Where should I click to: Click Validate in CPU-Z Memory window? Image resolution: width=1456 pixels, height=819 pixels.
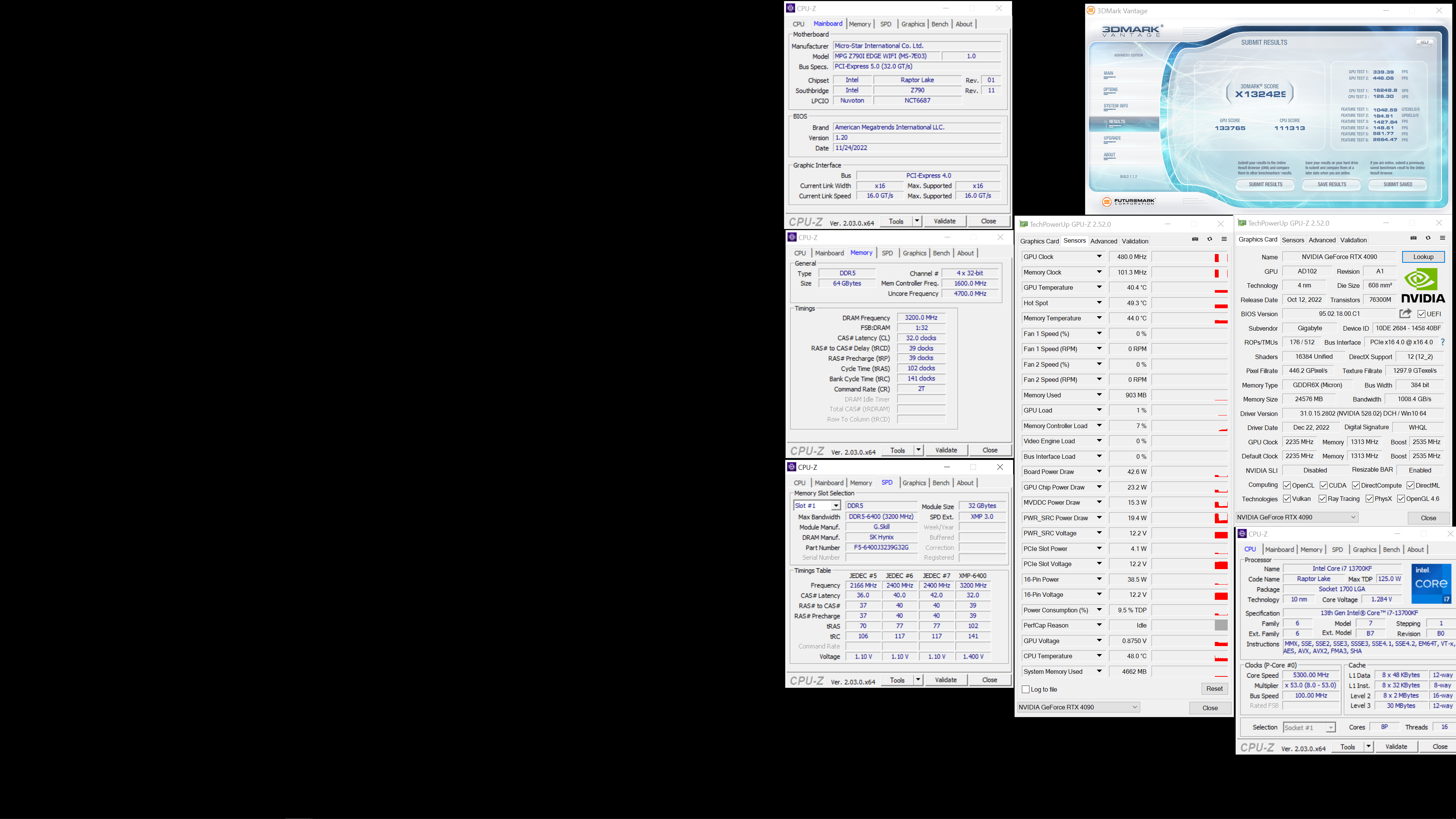tap(946, 450)
